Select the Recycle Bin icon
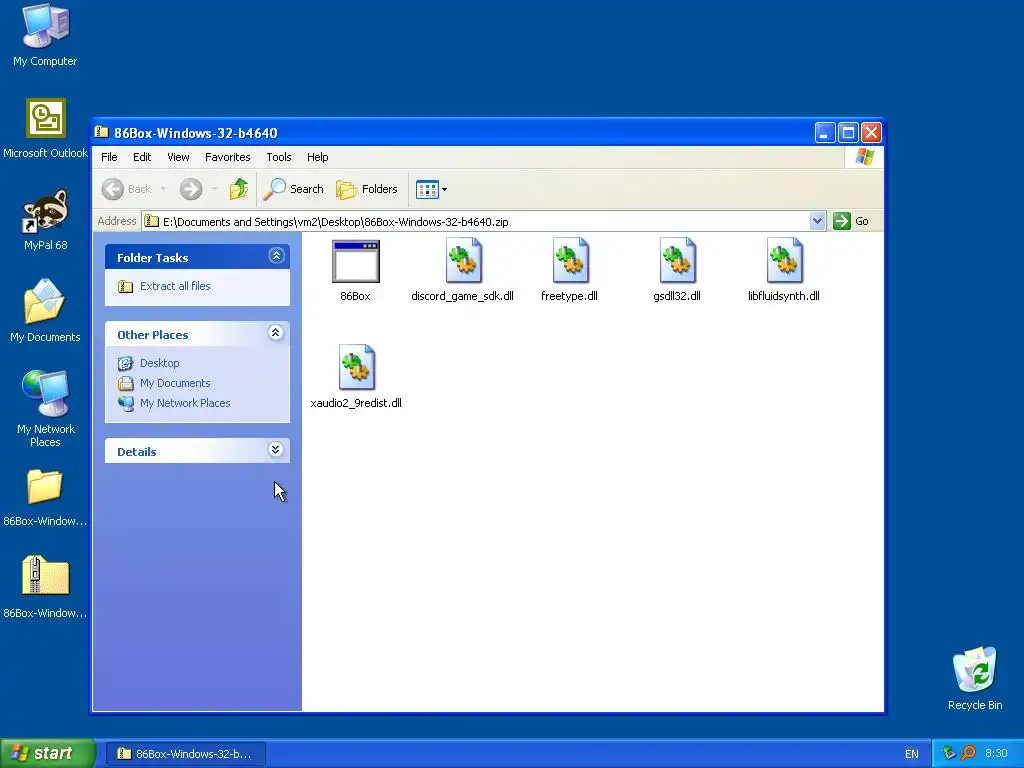 point(975,678)
